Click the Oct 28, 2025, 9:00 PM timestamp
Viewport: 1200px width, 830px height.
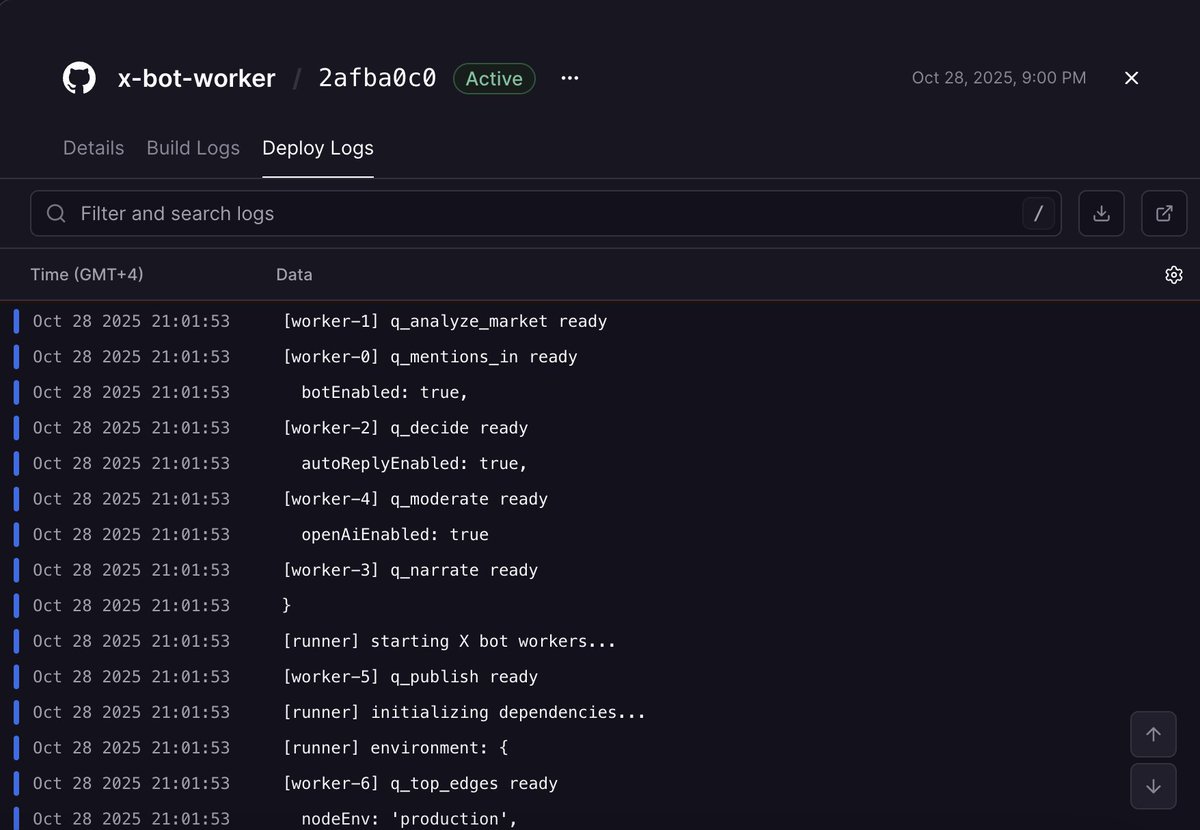pos(999,78)
